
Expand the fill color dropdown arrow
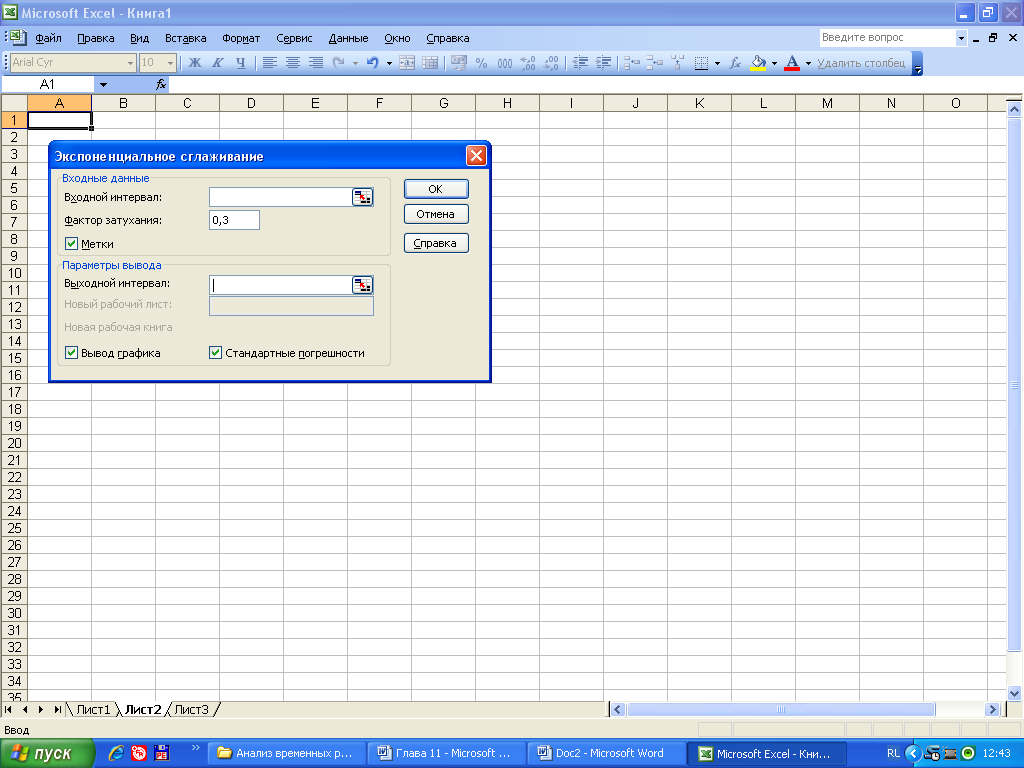pyautogui.click(x=775, y=63)
